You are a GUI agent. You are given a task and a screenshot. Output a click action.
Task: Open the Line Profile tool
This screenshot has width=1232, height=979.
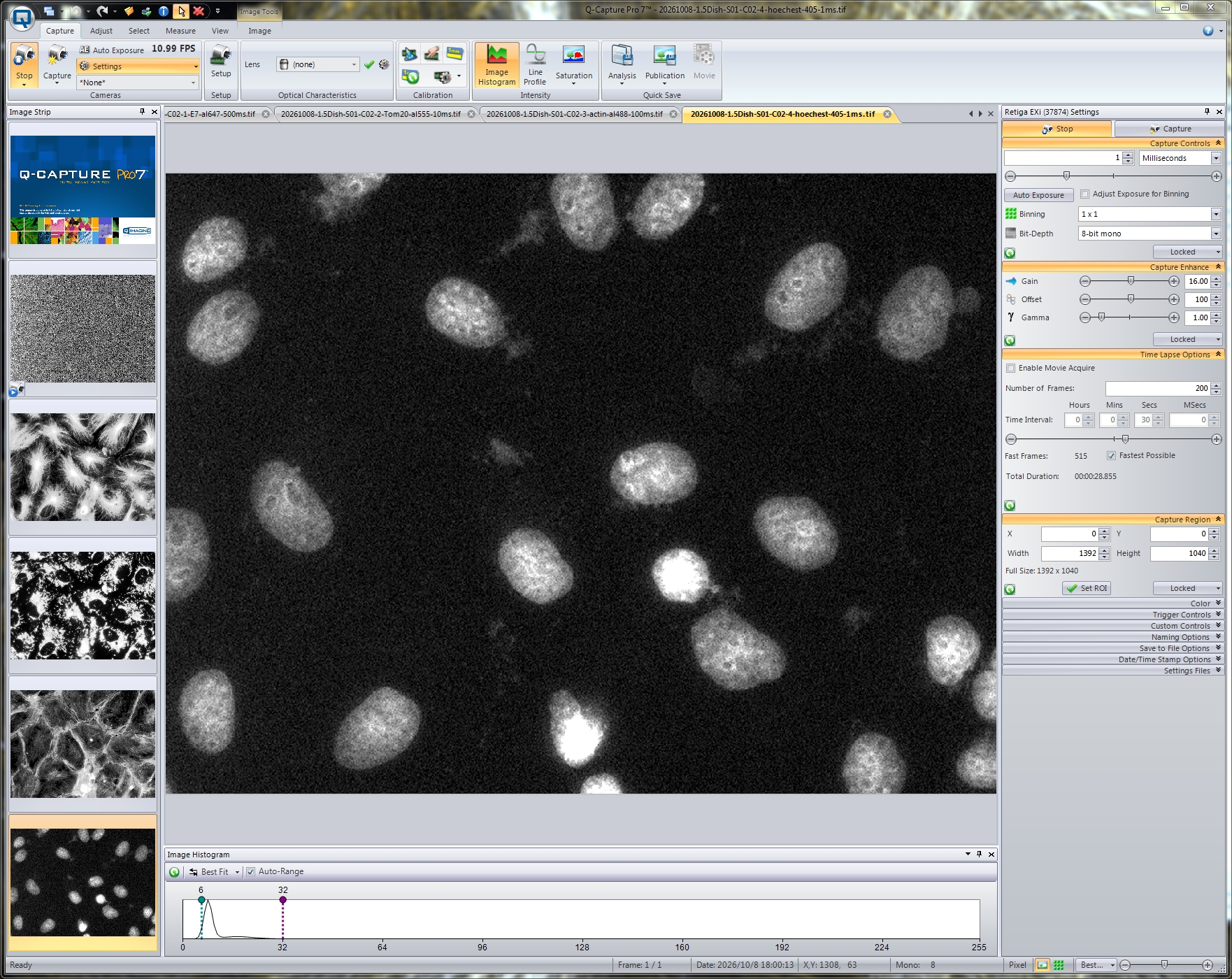(x=535, y=64)
